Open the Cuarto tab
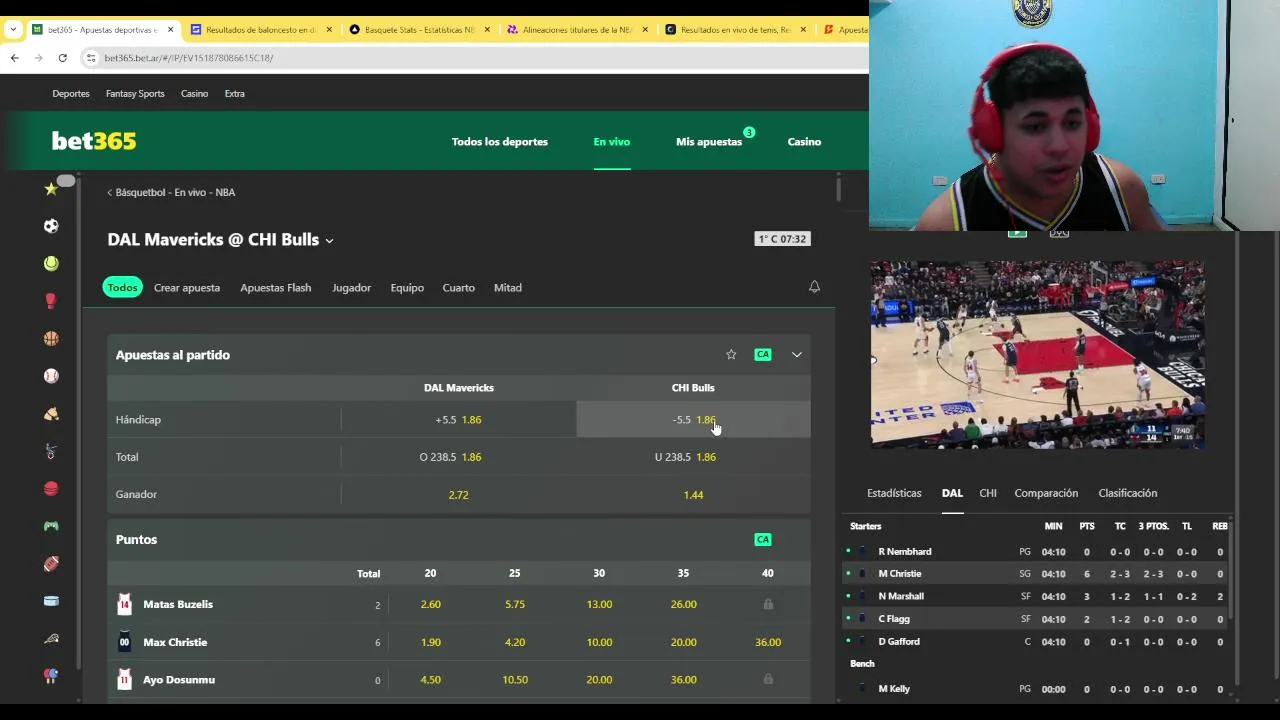 tap(458, 288)
